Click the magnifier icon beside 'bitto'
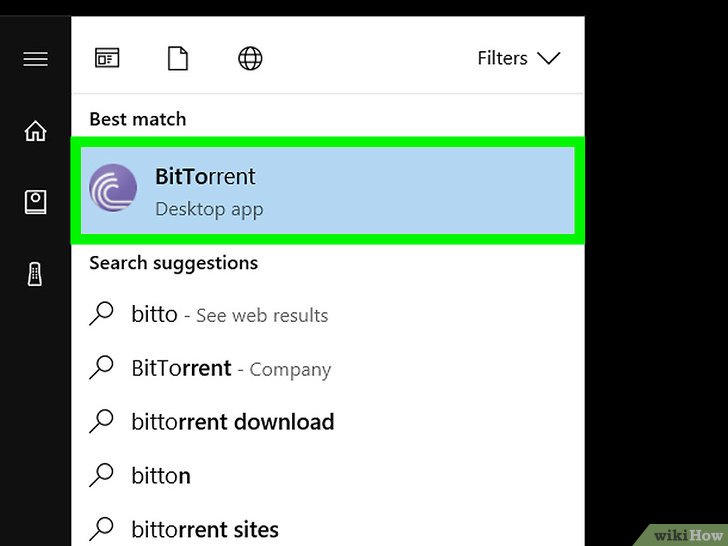Viewport: 728px width, 546px height. tap(101, 314)
